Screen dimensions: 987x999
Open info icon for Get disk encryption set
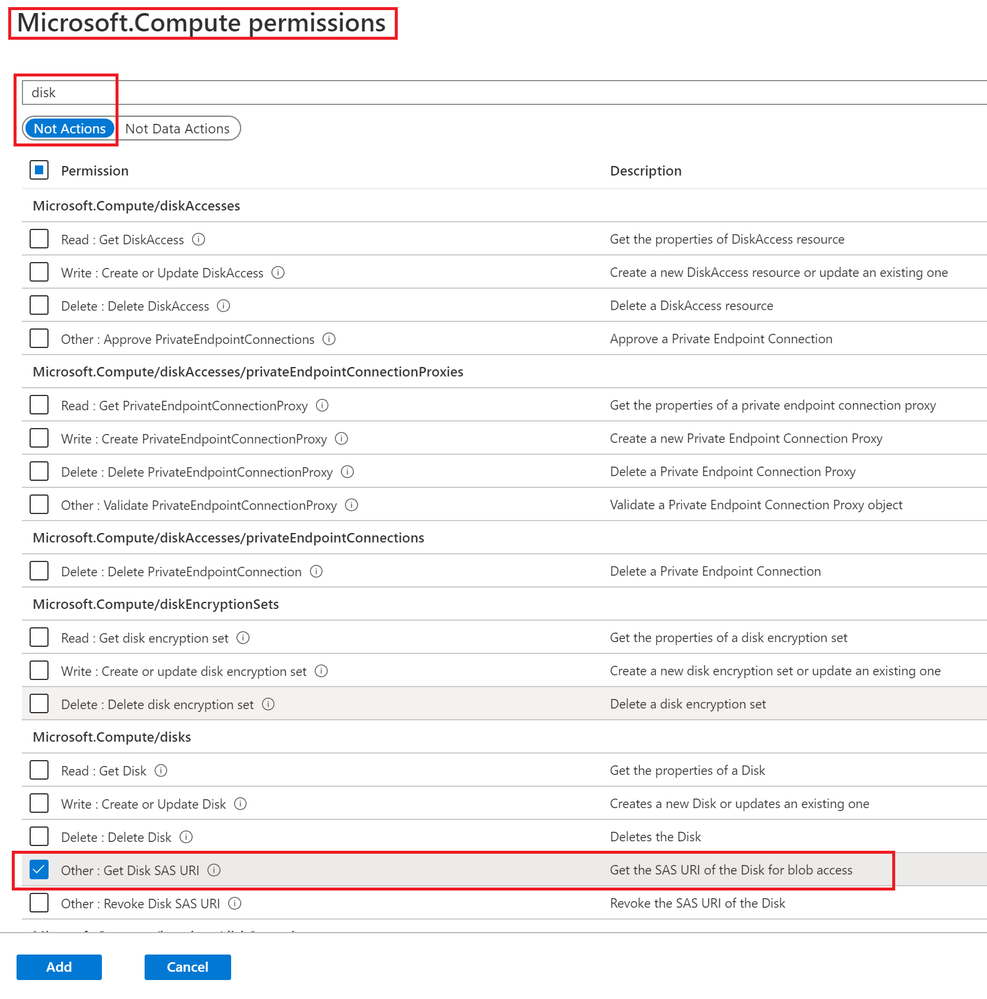243,638
